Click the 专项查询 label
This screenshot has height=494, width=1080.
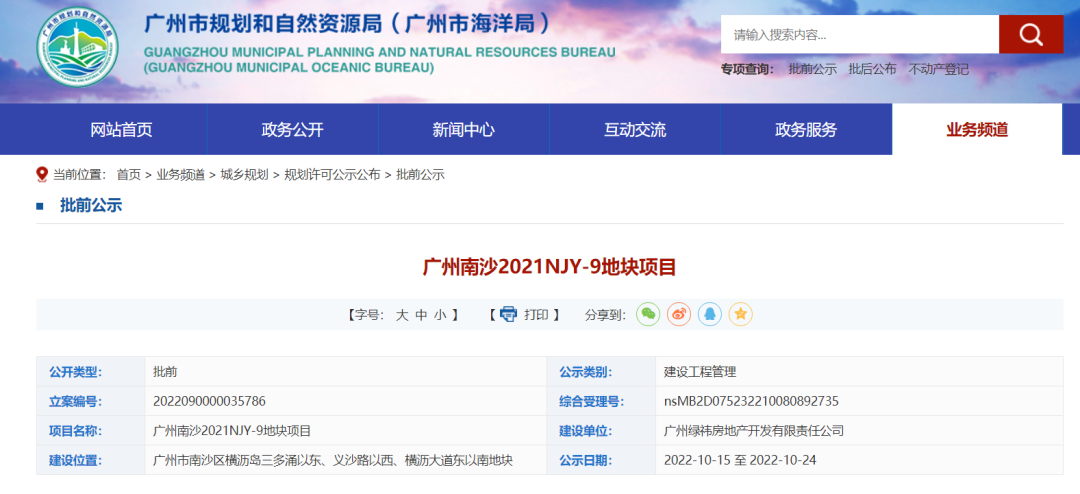tap(747, 69)
